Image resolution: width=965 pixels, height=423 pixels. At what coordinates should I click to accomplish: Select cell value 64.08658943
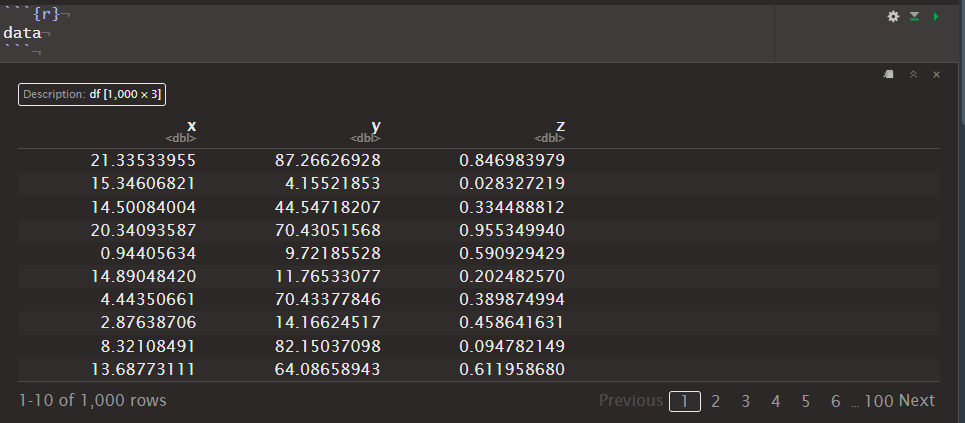click(327, 369)
